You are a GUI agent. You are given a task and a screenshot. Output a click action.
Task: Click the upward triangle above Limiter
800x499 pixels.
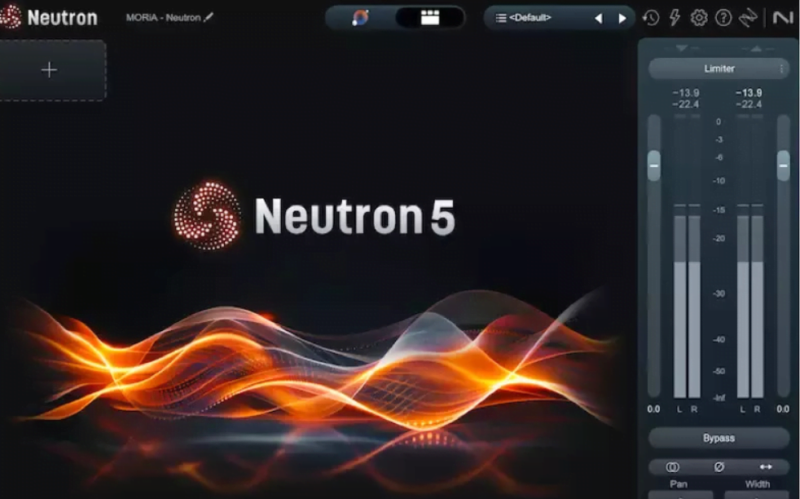(756, 48)
